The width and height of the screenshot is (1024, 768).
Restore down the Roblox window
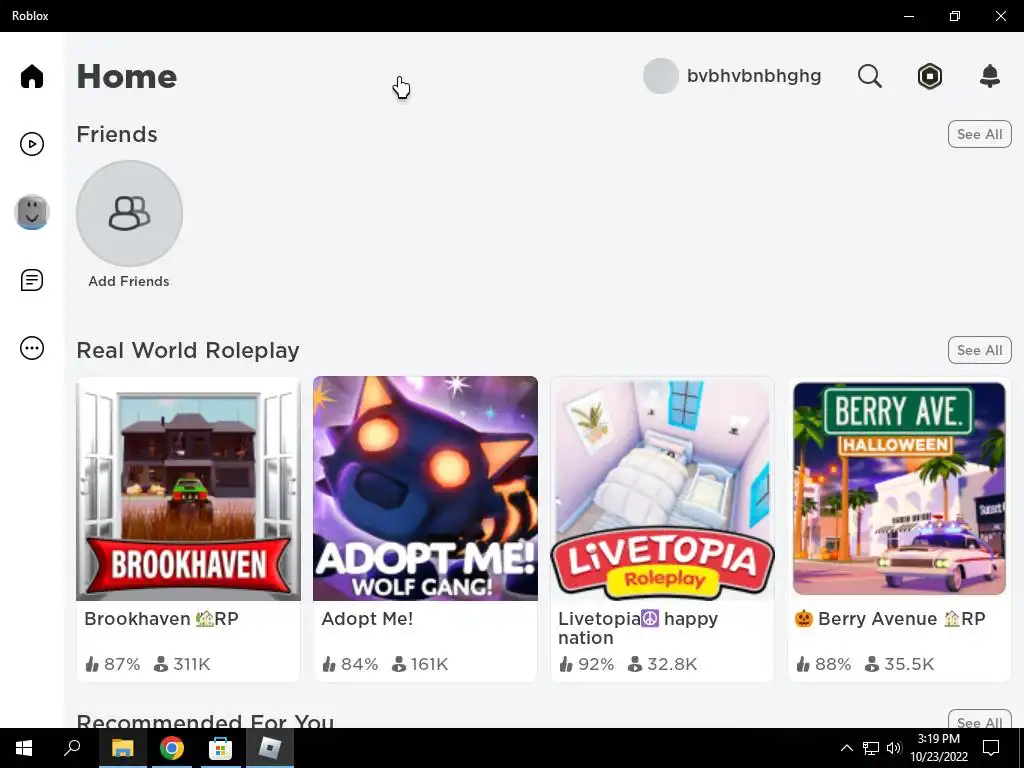point(955,16)
